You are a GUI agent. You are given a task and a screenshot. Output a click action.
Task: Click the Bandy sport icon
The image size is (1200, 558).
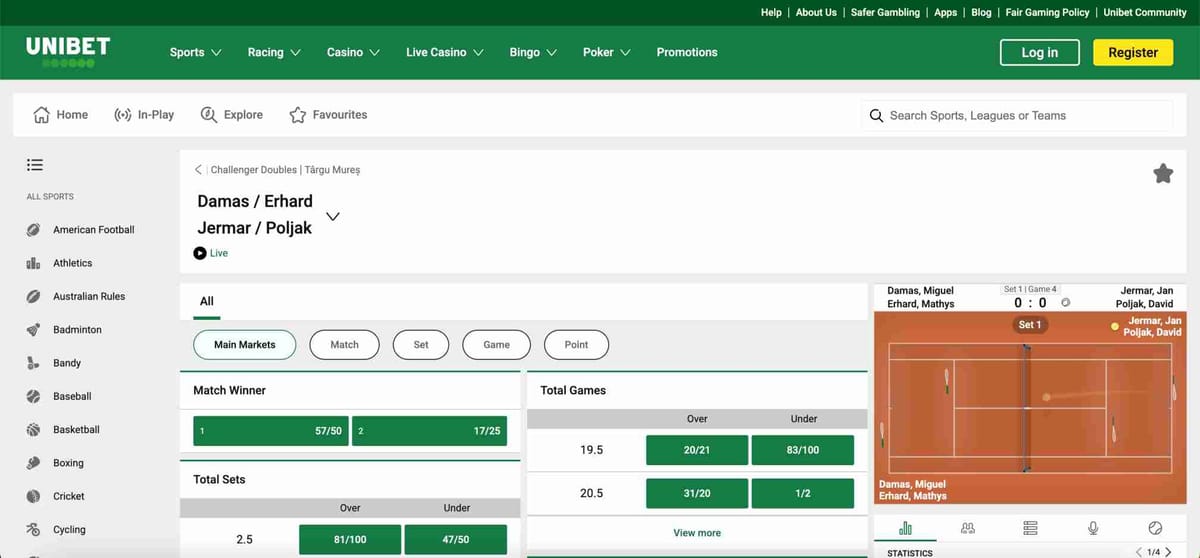(x=33, y=363)
